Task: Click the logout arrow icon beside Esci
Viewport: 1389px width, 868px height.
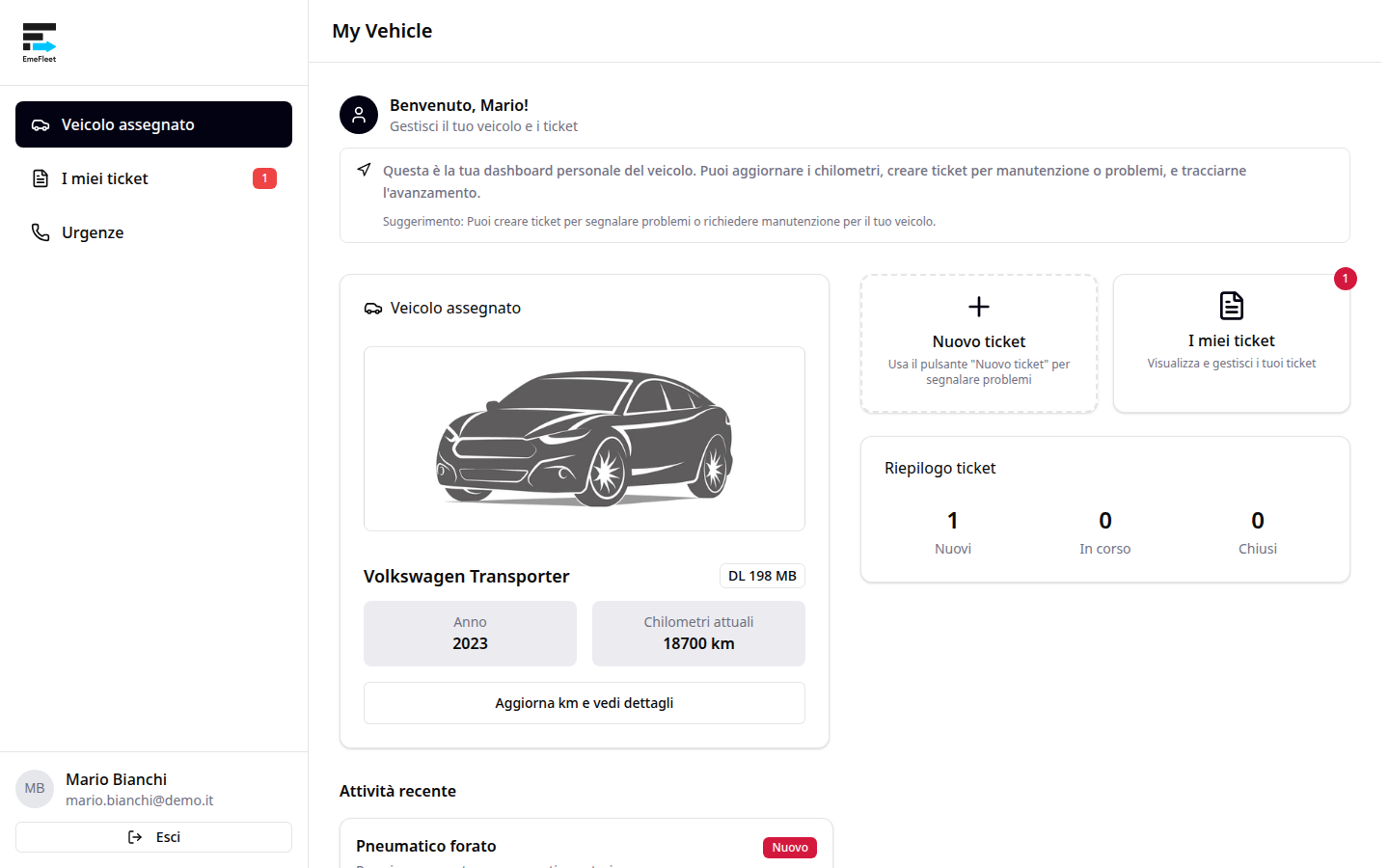Action: point(135,837)
